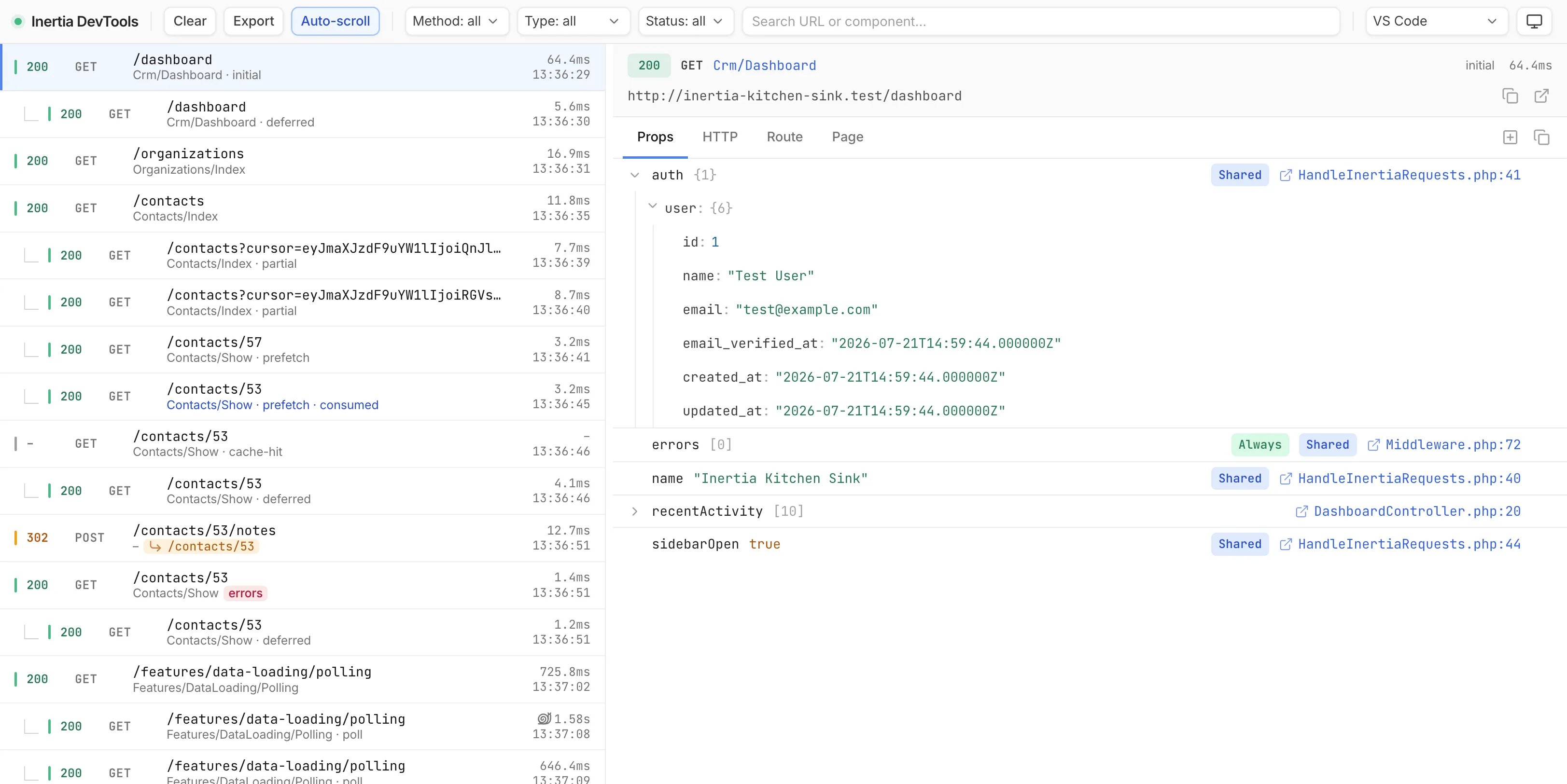
Task: Switch to the Route tab
Action: 785,138
